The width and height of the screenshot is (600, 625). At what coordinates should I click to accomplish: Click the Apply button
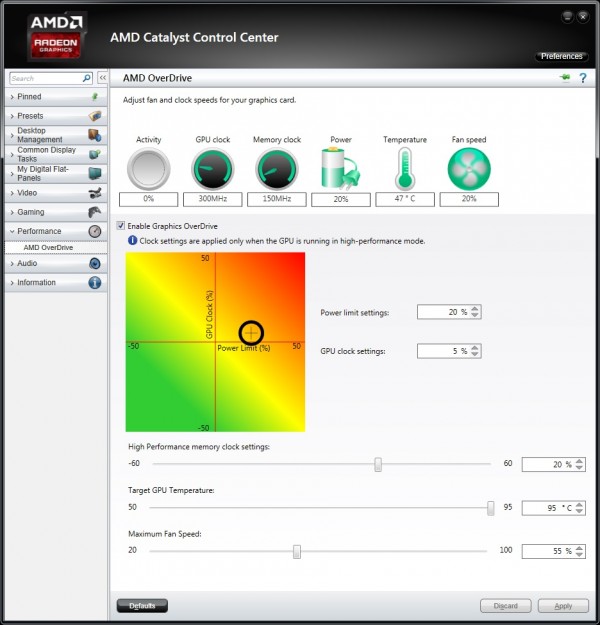point(563,606)
